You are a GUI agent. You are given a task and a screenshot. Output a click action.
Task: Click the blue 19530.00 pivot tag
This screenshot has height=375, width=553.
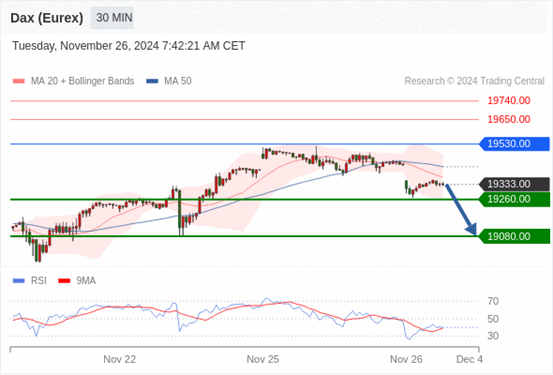[515, 144]
